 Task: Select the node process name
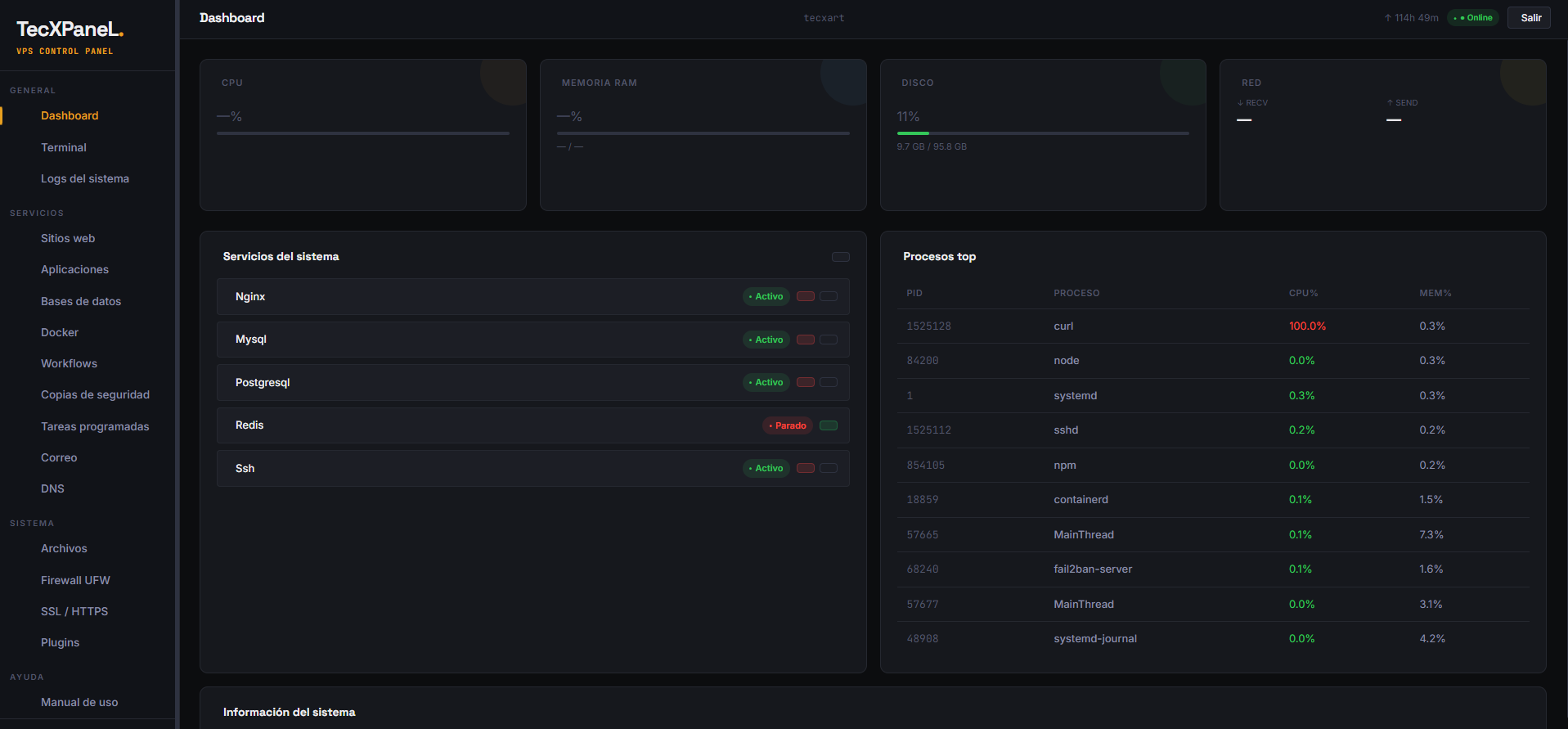pyautogui.click(x=1067, y=360)
